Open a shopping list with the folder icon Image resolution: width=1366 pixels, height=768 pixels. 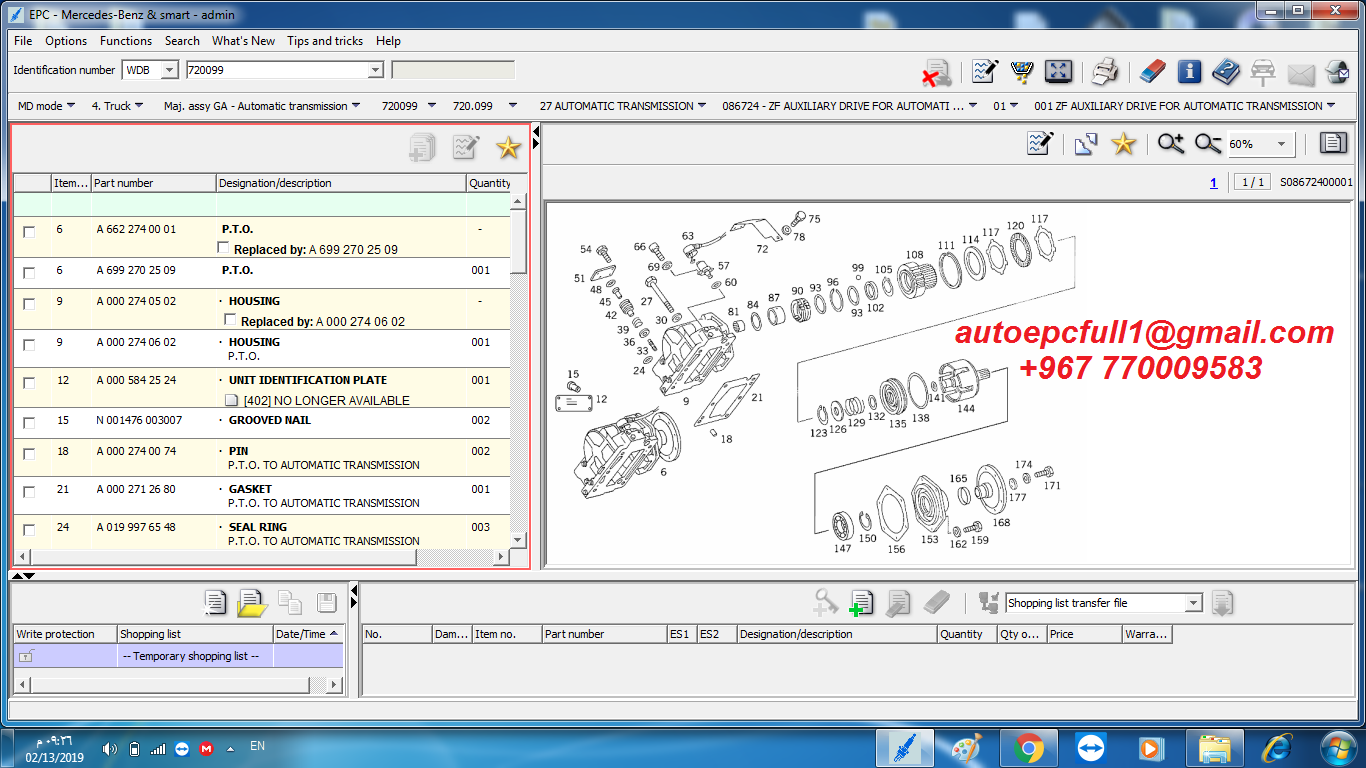(252, 602)
